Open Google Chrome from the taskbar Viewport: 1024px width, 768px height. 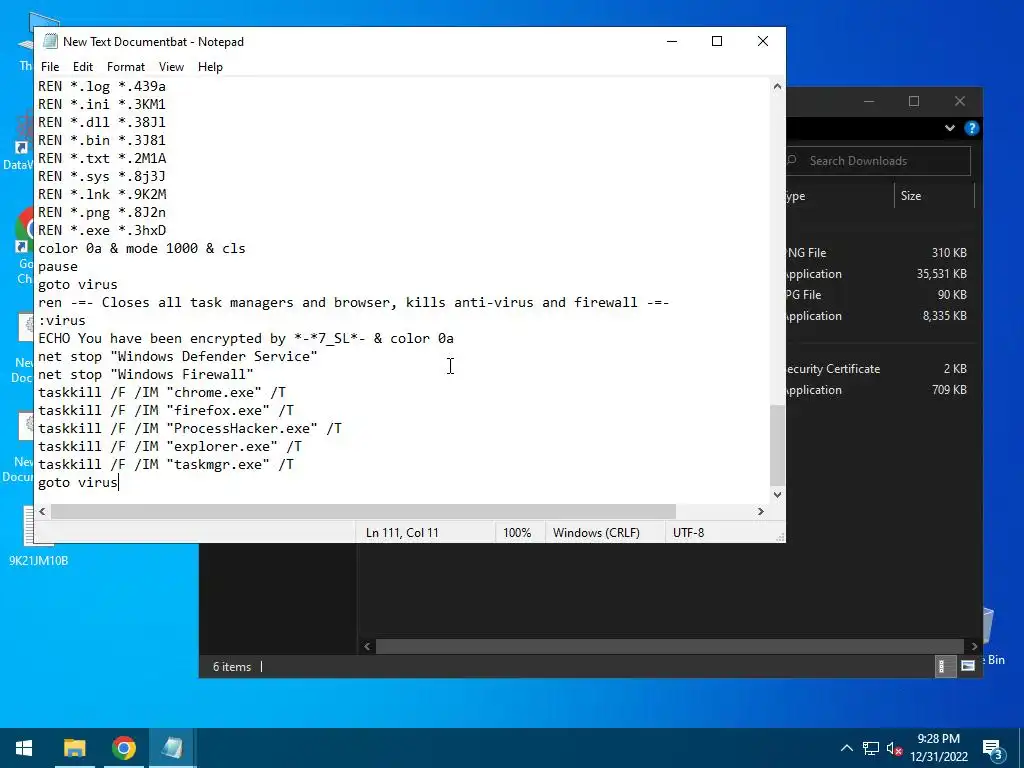click(123, 748)
